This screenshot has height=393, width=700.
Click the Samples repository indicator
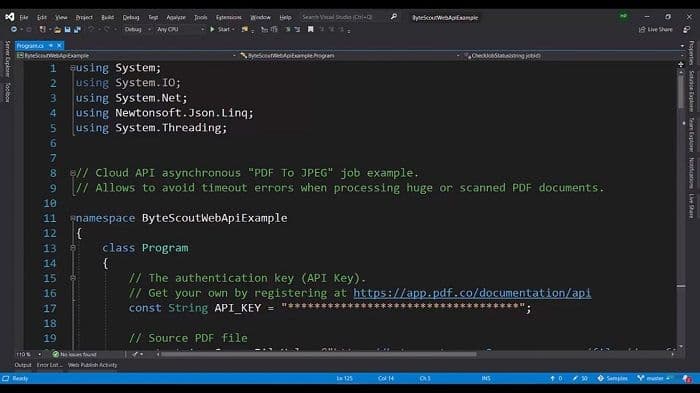(x=612, y=378)
